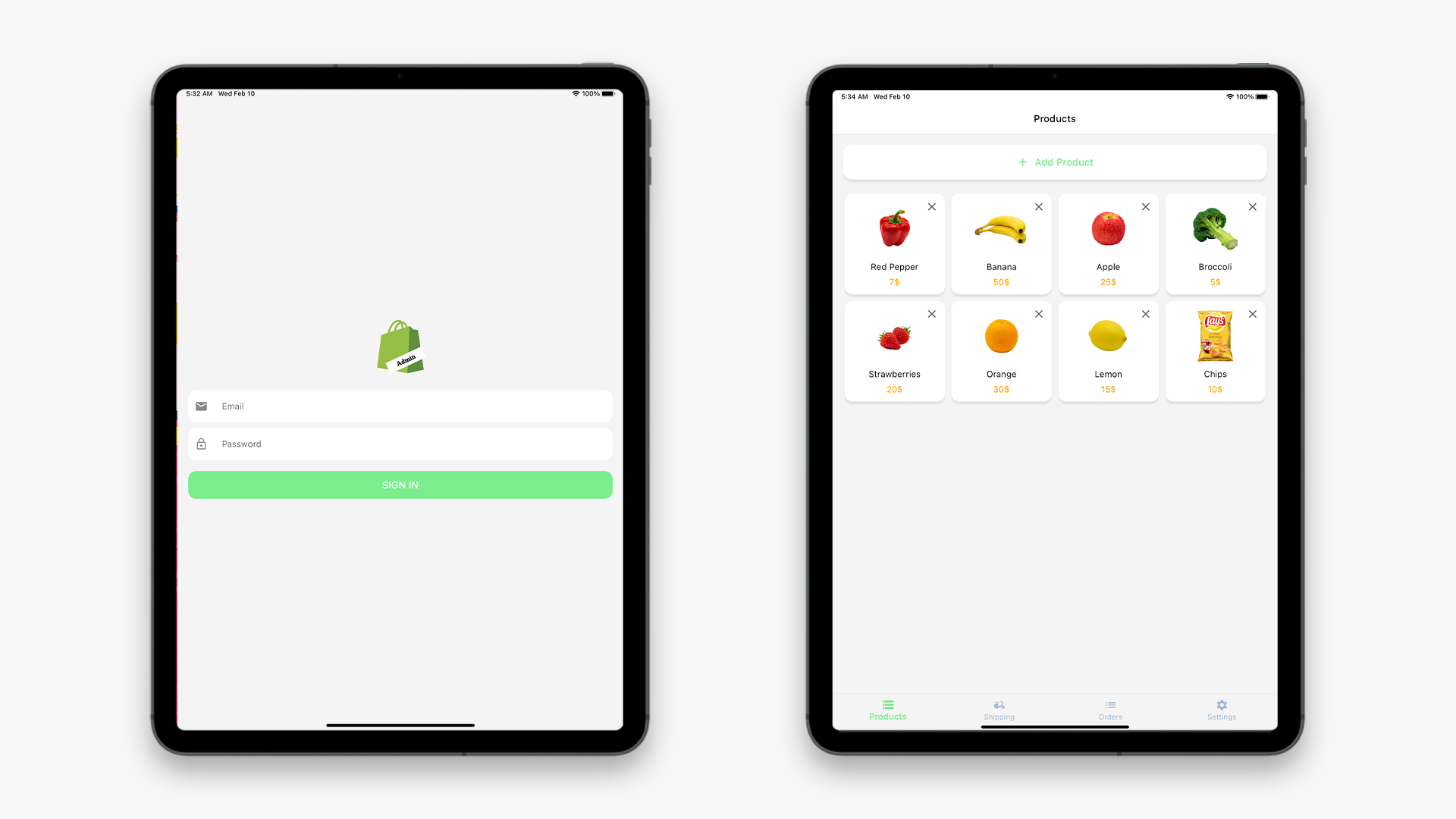Click the Shipping tab in bottom navigation
Screen dimensions: 1456x819
pos(999,710)
